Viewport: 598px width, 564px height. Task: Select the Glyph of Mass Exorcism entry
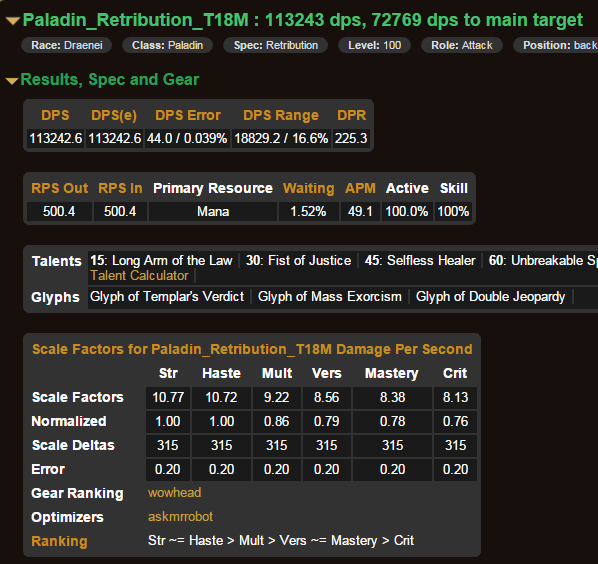point(330,297)
